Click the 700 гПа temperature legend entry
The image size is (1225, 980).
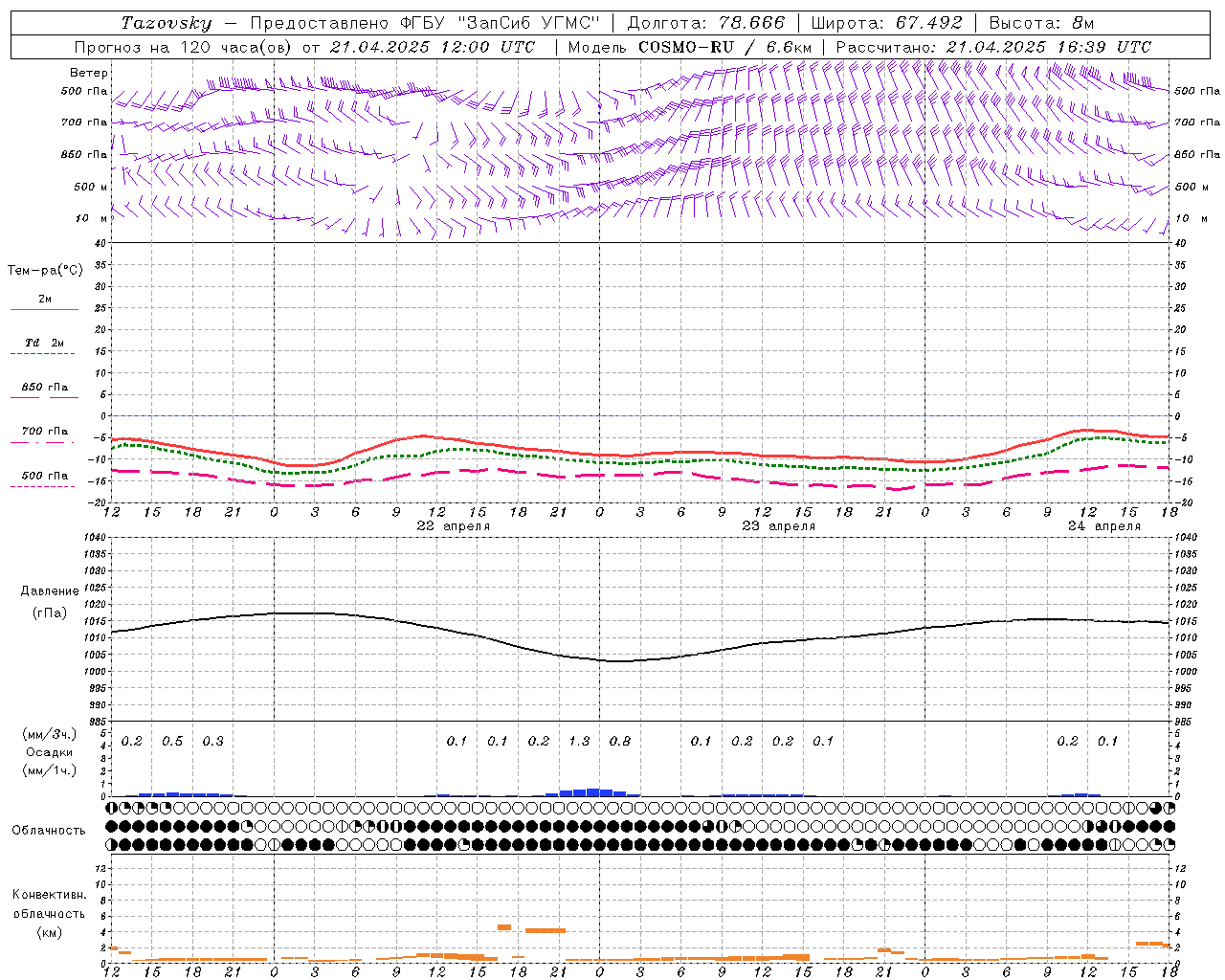point(44,435)
